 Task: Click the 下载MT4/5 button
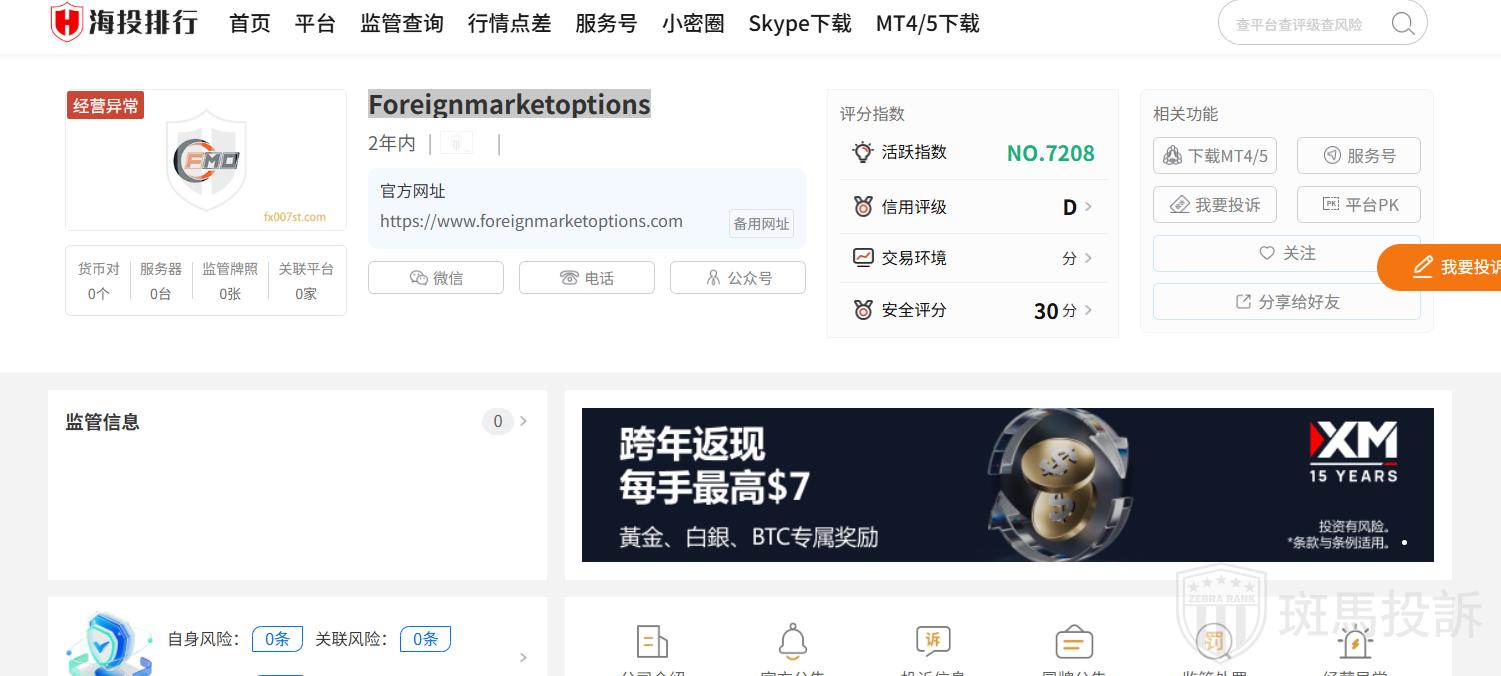1215,156
